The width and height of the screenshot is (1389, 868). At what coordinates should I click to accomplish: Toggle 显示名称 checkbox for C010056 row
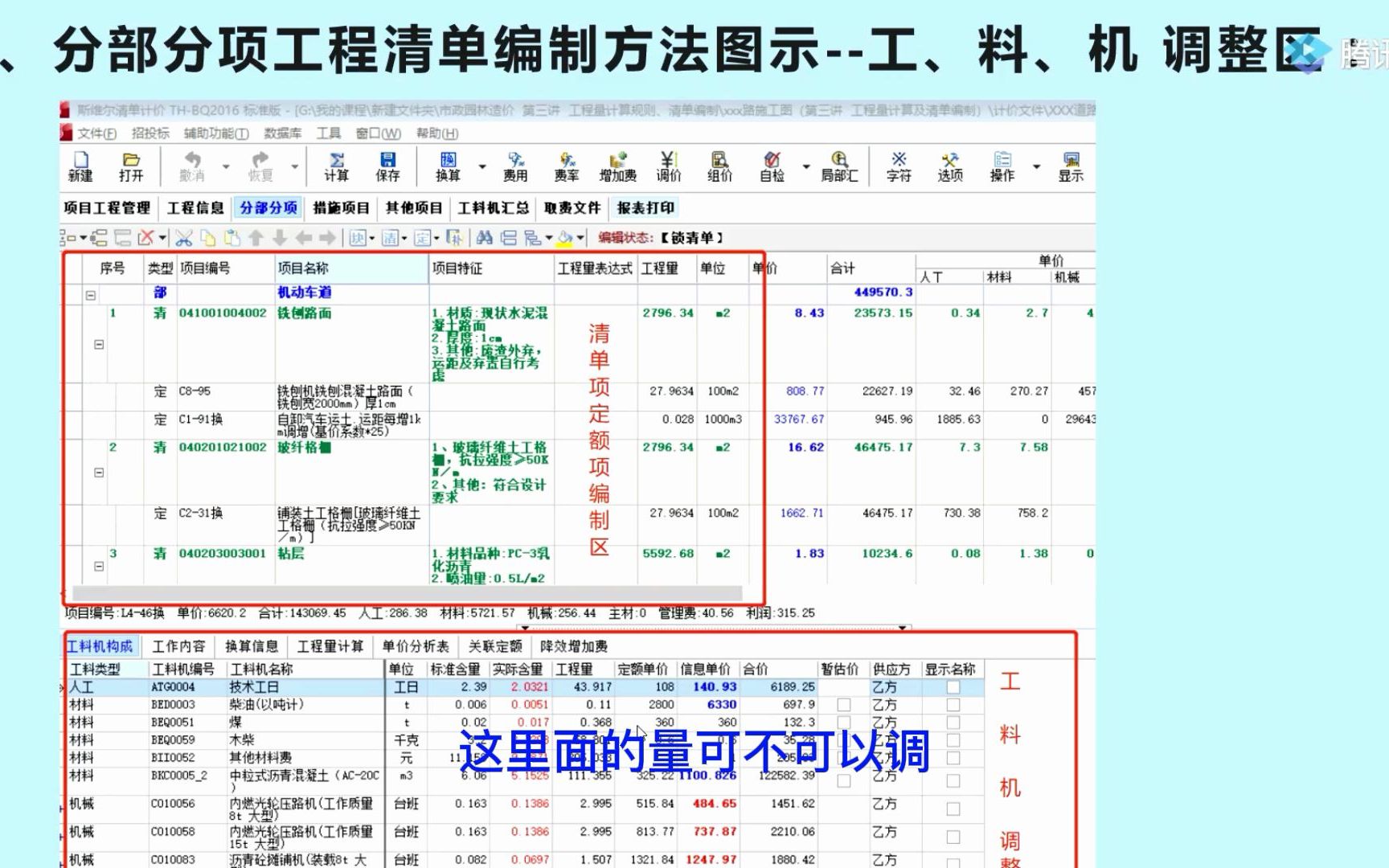(x=953, y=809)
